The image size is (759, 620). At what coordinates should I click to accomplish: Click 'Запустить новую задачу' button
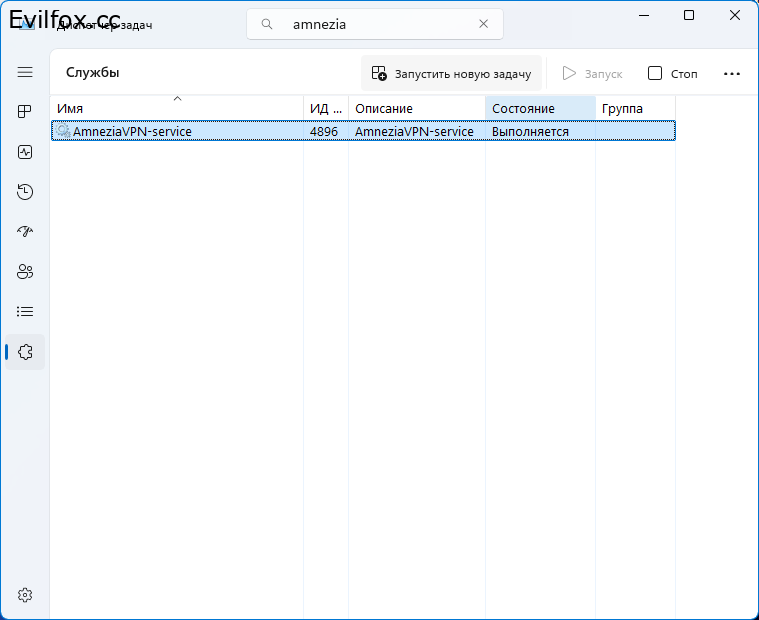[451, 74]
